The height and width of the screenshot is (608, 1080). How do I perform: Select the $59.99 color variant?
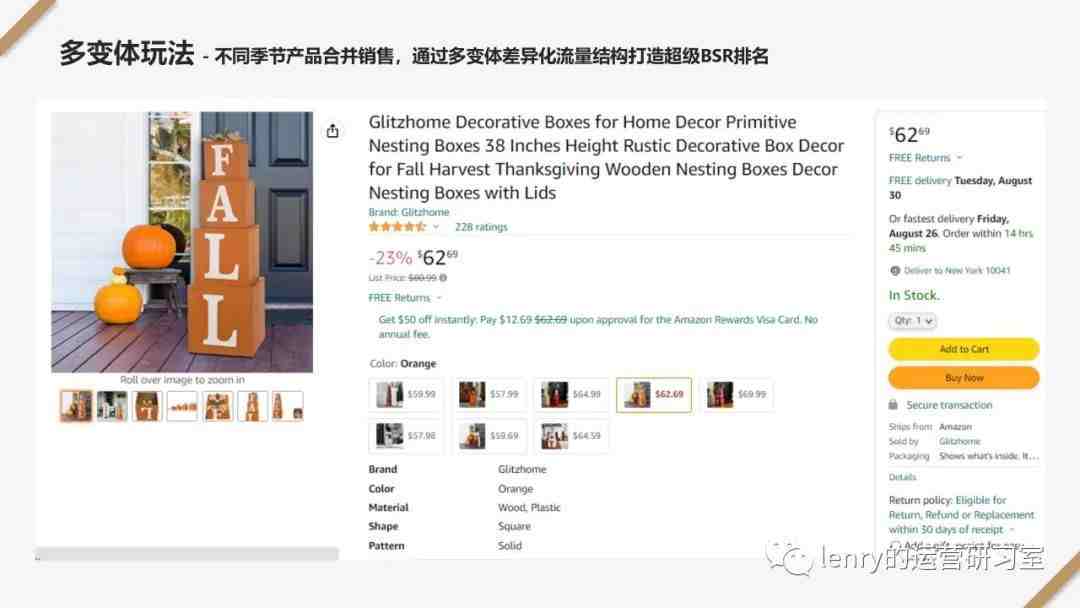pos(406,395)
